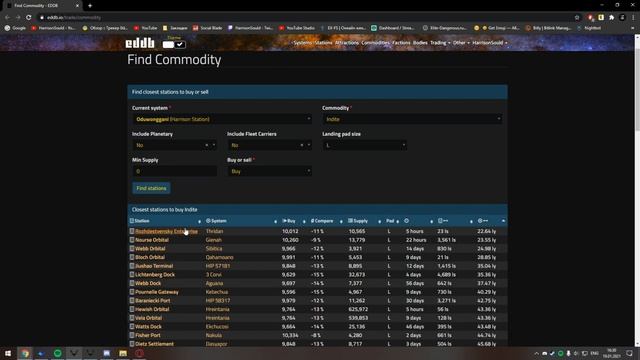Open the Social Blade bookmark

(x=208, y=28)
